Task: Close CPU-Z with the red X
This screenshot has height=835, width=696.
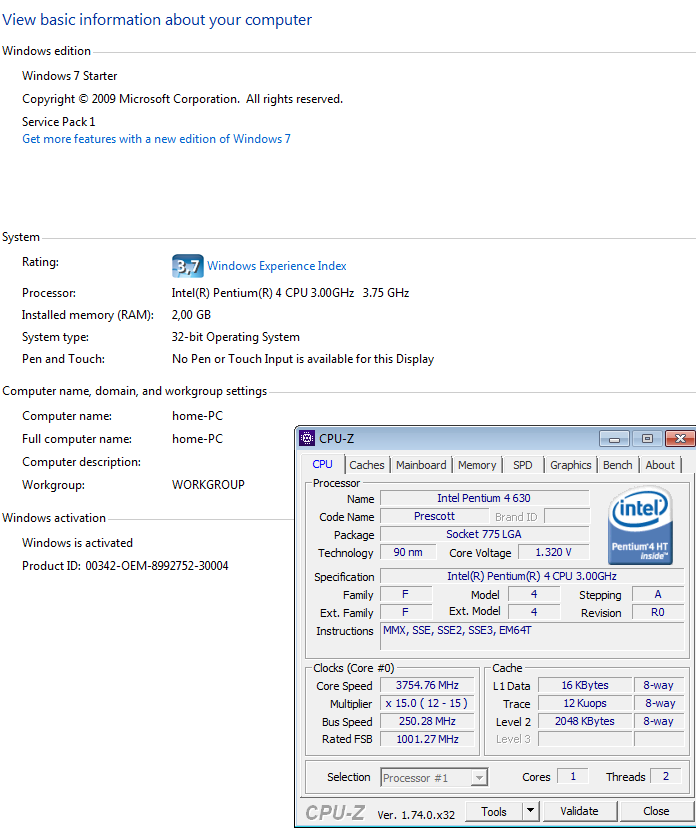Action: (x=680, y=439)
